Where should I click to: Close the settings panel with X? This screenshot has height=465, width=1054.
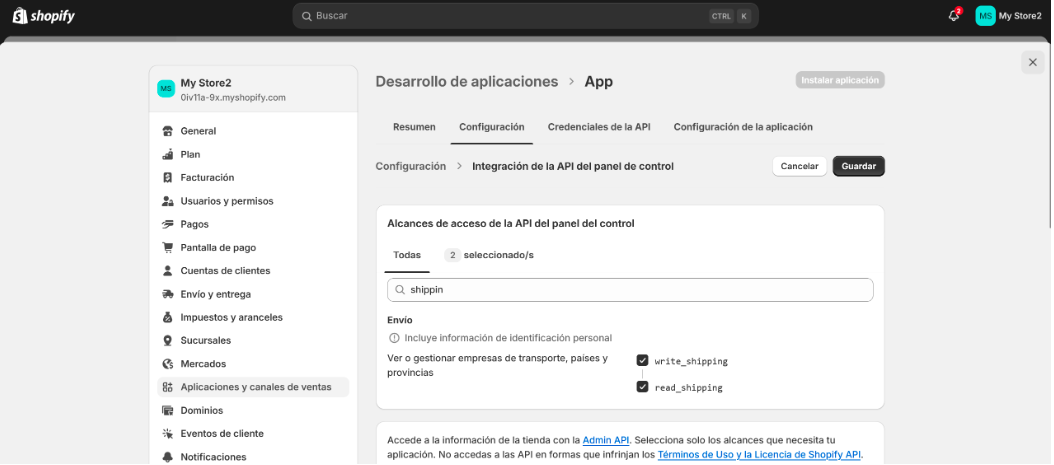[x=1032, y=62]
